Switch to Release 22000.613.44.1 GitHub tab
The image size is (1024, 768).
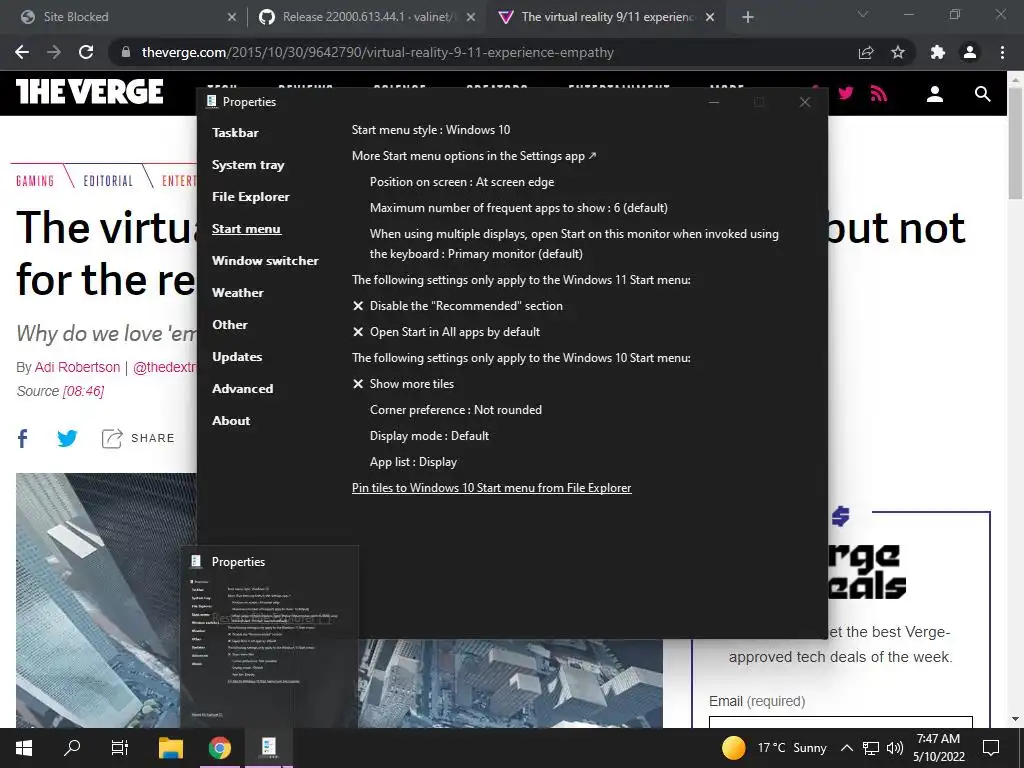[368, 17]
